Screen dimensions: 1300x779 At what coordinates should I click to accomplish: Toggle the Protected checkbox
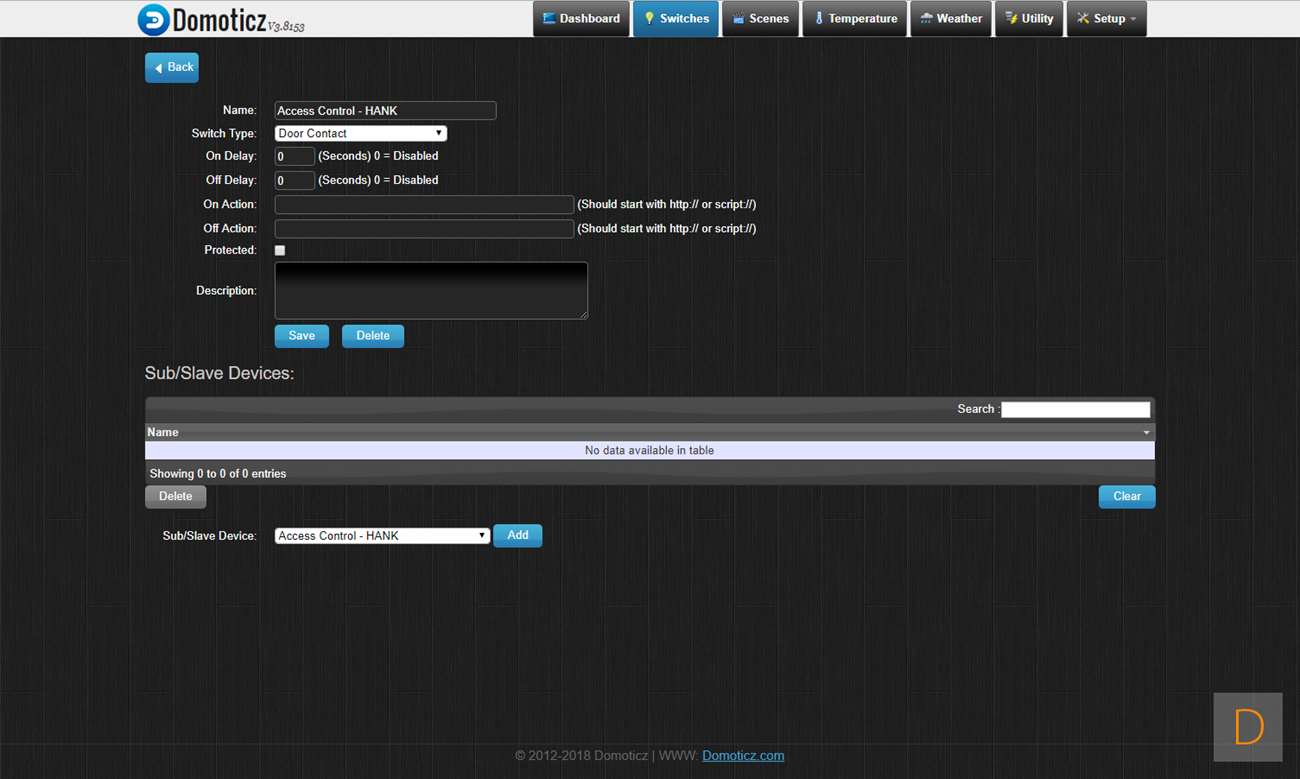(280, 250)
